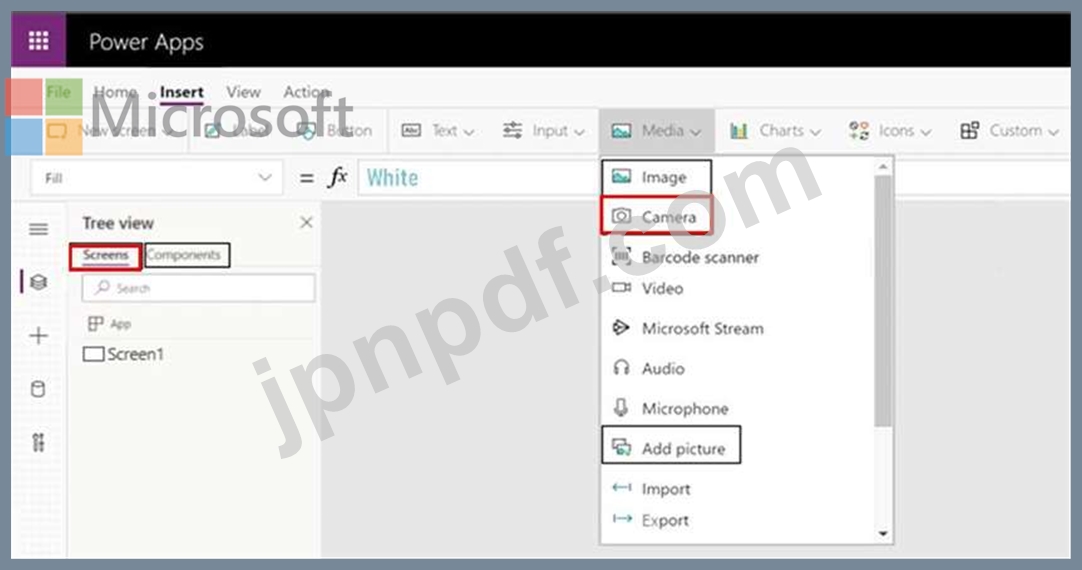This screenshot has height=570, width=1082.
Task: Click the Video camera icon in menu
Action: [x=621, y=287]
